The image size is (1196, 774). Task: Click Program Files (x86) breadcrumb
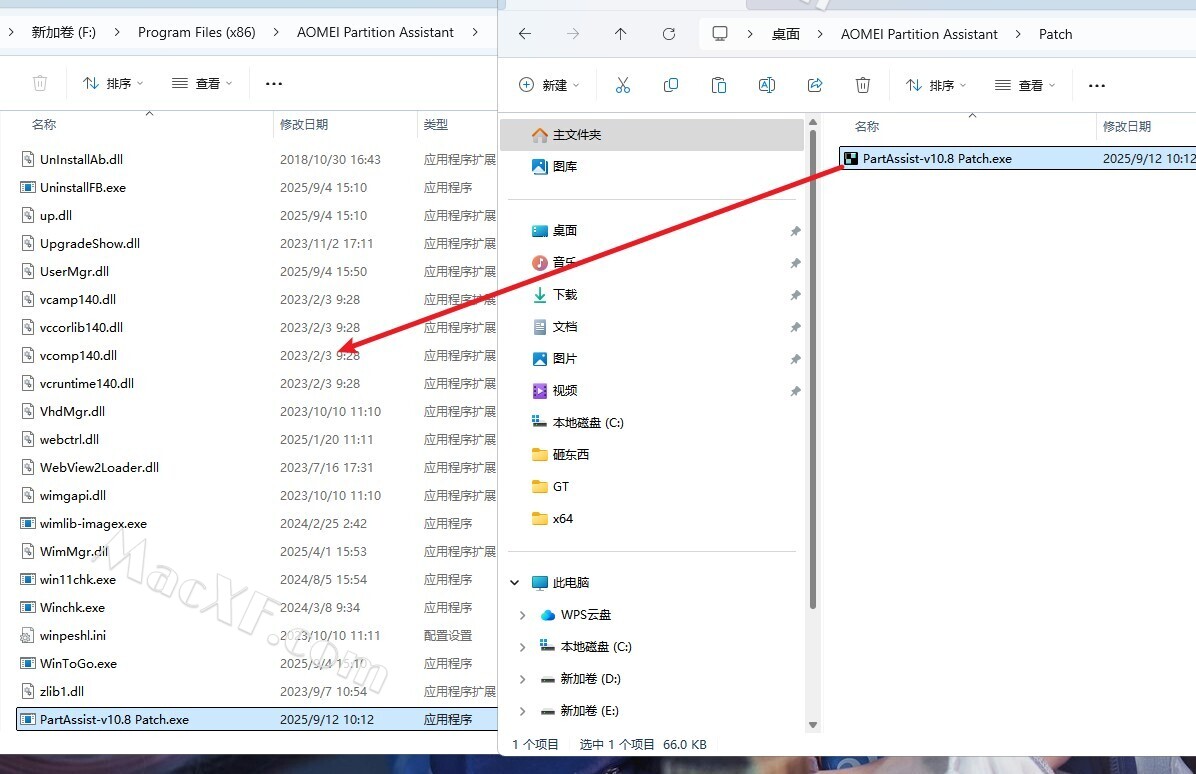pyautogui.click(x=197, y=32)
